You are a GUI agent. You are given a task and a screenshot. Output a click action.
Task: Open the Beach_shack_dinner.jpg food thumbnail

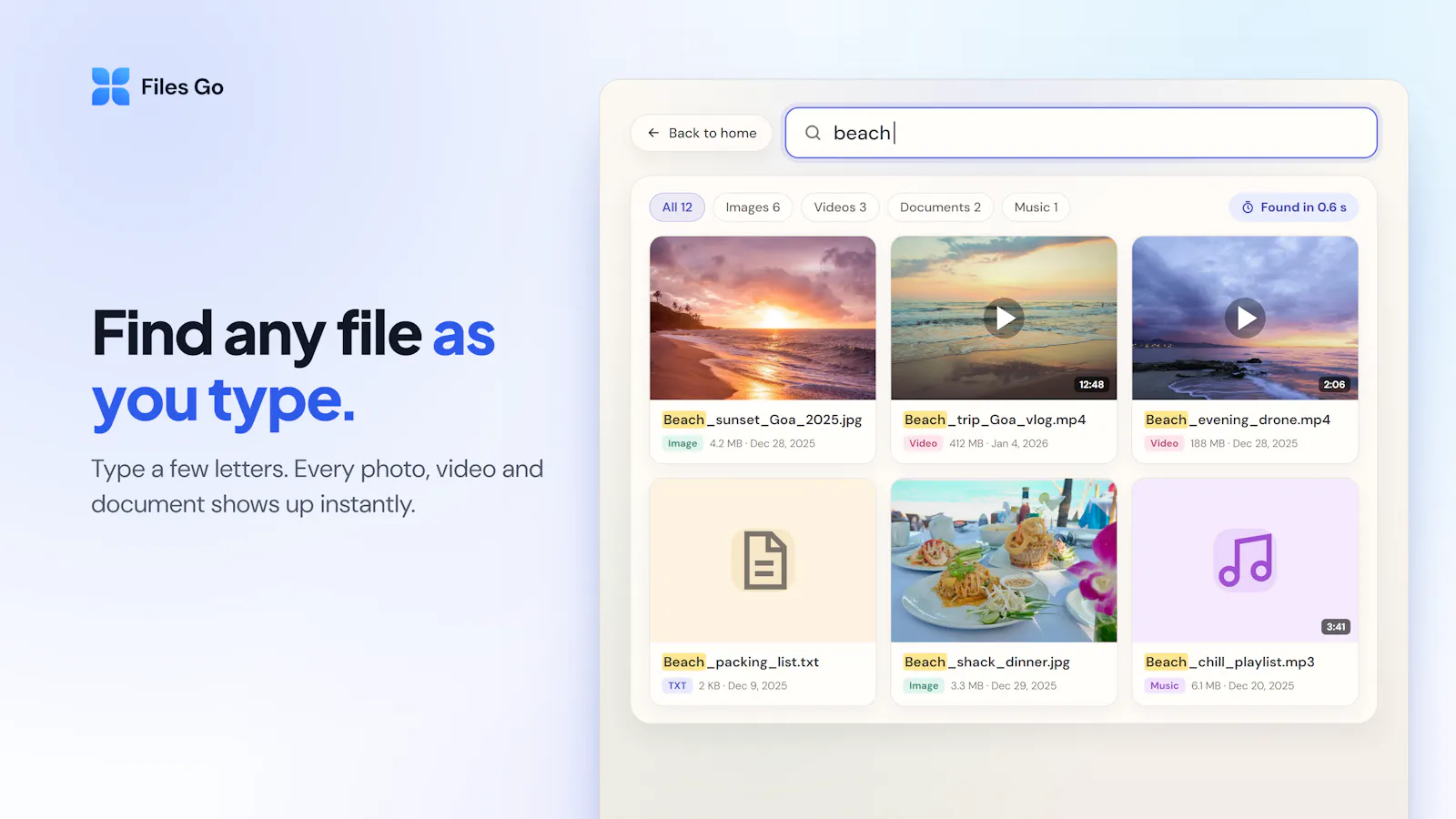point(1004,561)
